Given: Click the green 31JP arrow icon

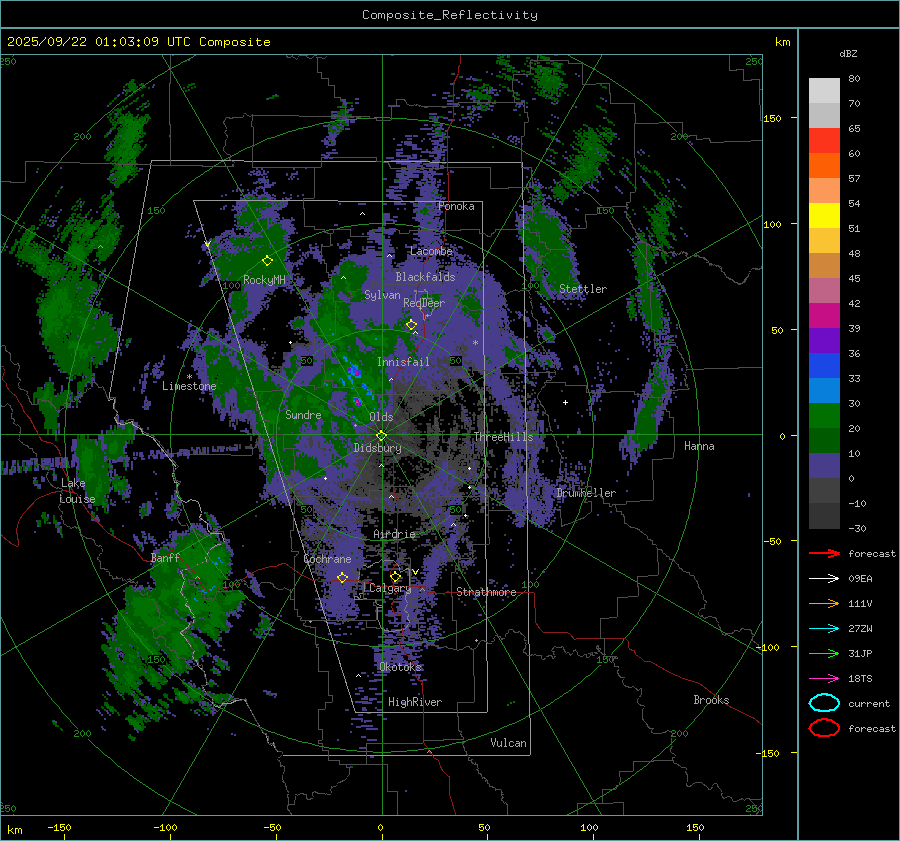Looking at the screenshot, I should 823,653.
